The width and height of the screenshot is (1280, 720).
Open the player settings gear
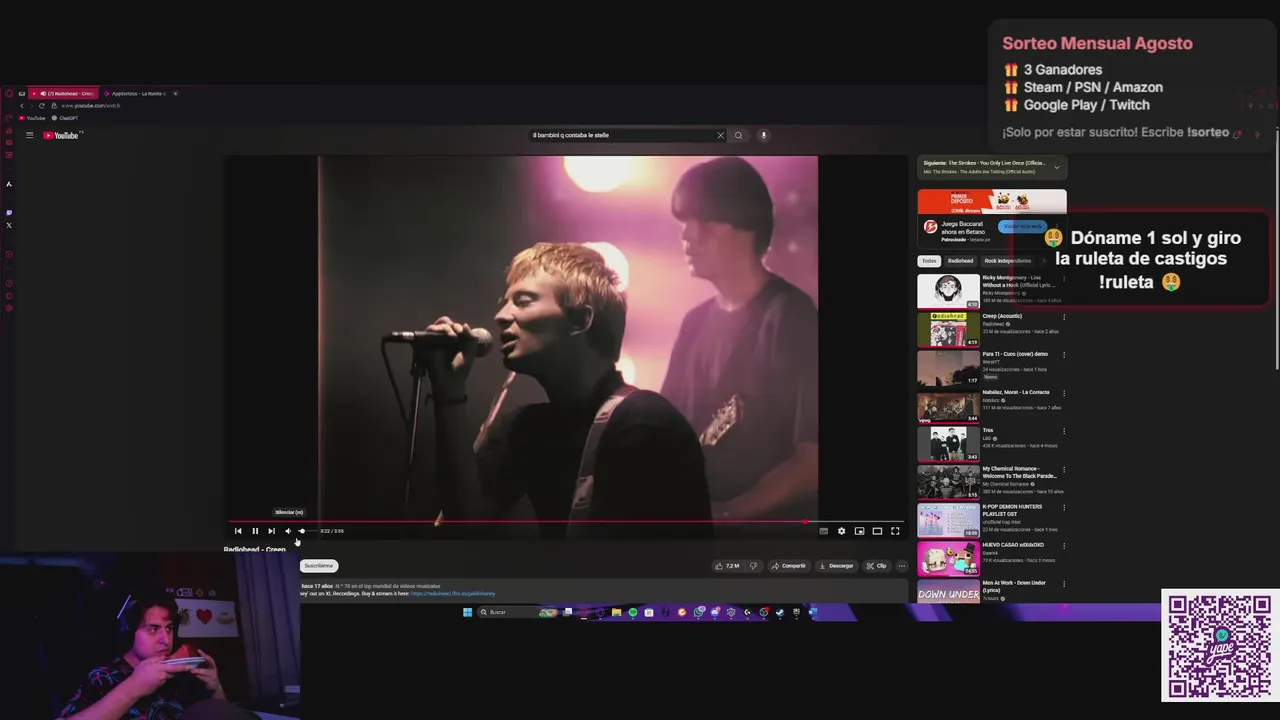point(841,531)
